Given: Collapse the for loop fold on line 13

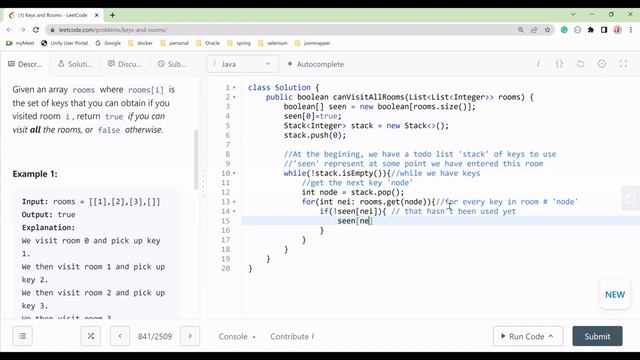Looking at the screenshot, I should coord(234,202).
